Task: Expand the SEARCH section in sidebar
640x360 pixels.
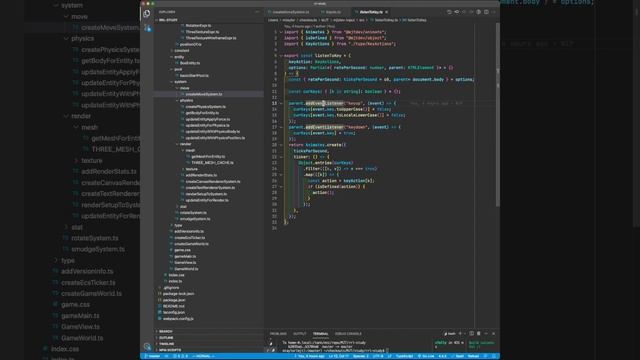Action: [209, 331]
